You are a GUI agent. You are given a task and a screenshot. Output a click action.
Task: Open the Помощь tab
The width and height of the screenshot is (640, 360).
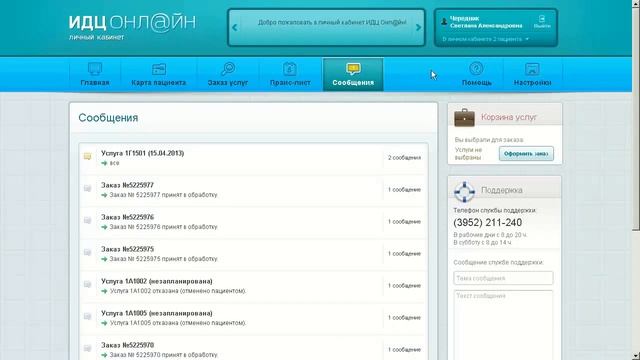[476, 74]
